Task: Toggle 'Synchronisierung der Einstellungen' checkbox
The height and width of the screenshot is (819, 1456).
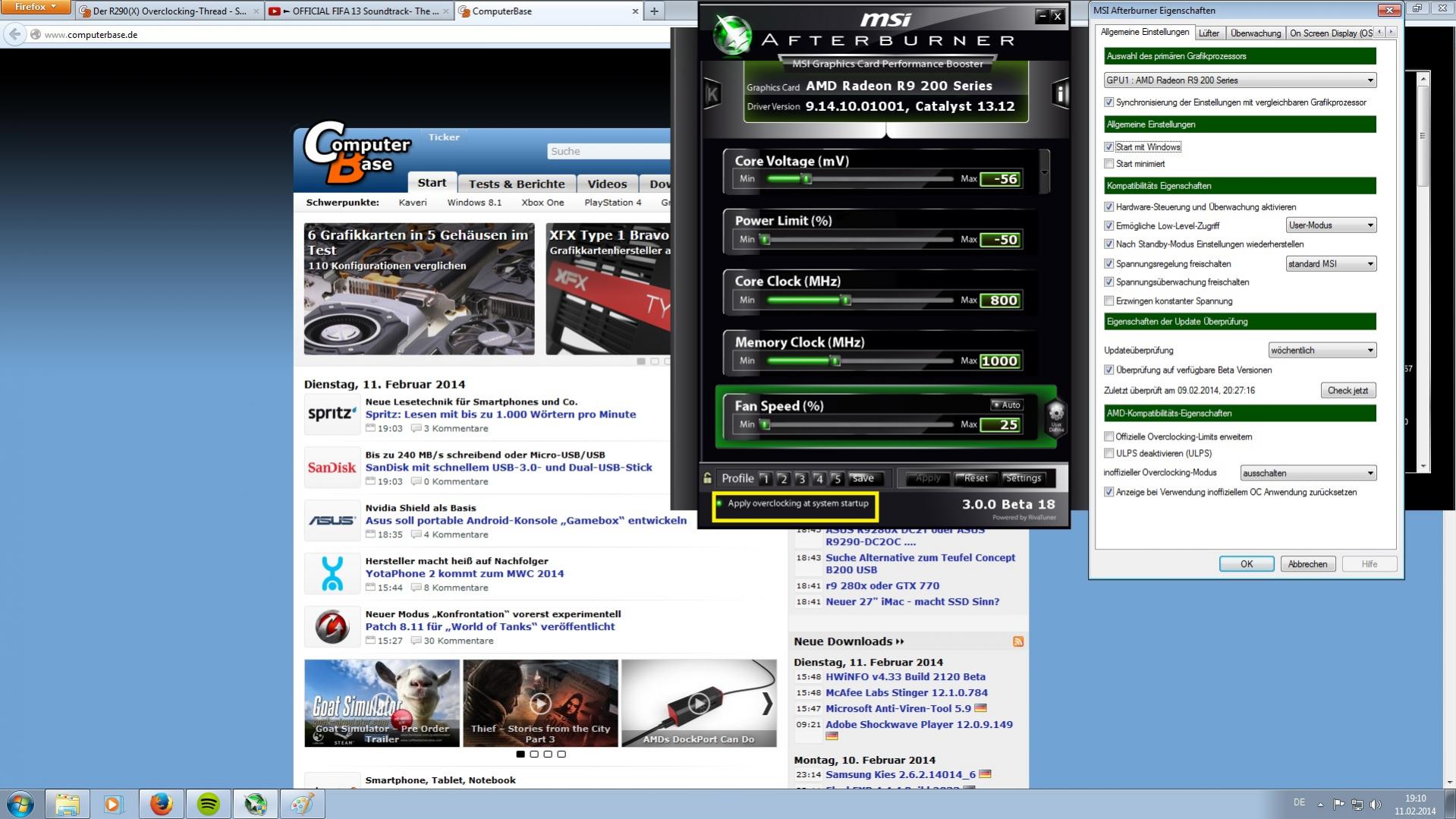Action: (1109, 102)
